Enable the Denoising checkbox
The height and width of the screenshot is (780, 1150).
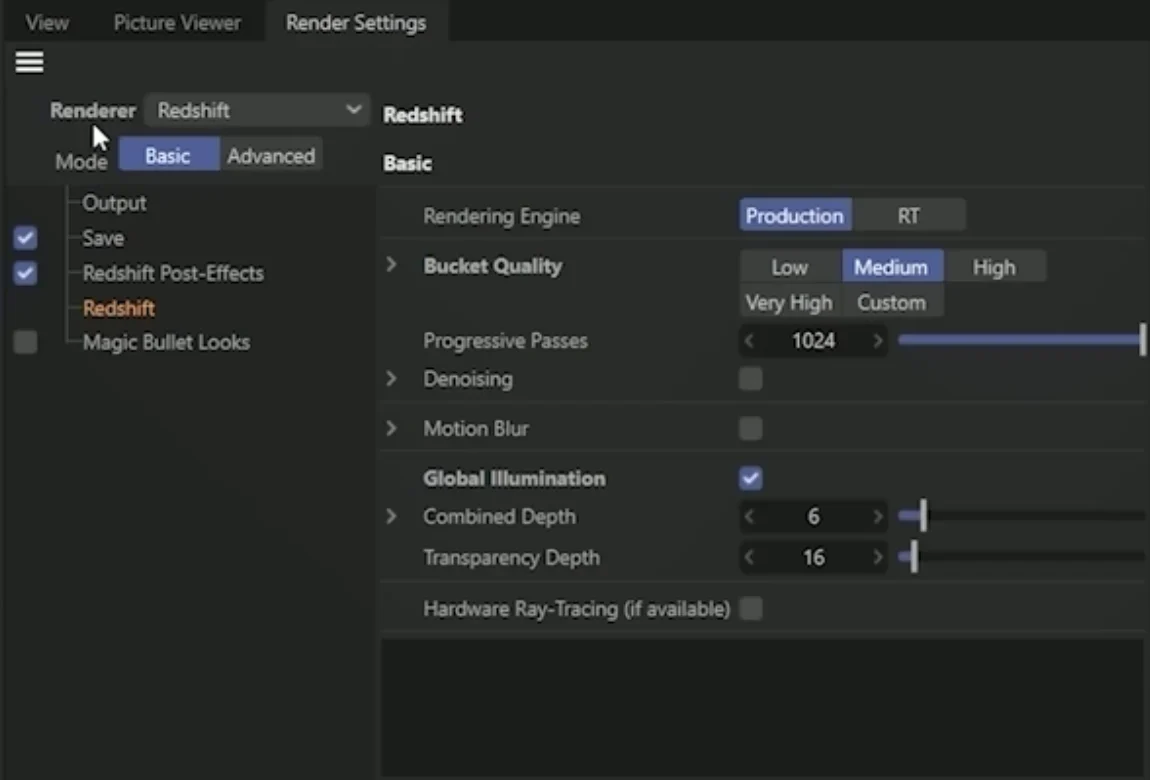[x=750, y=379]
